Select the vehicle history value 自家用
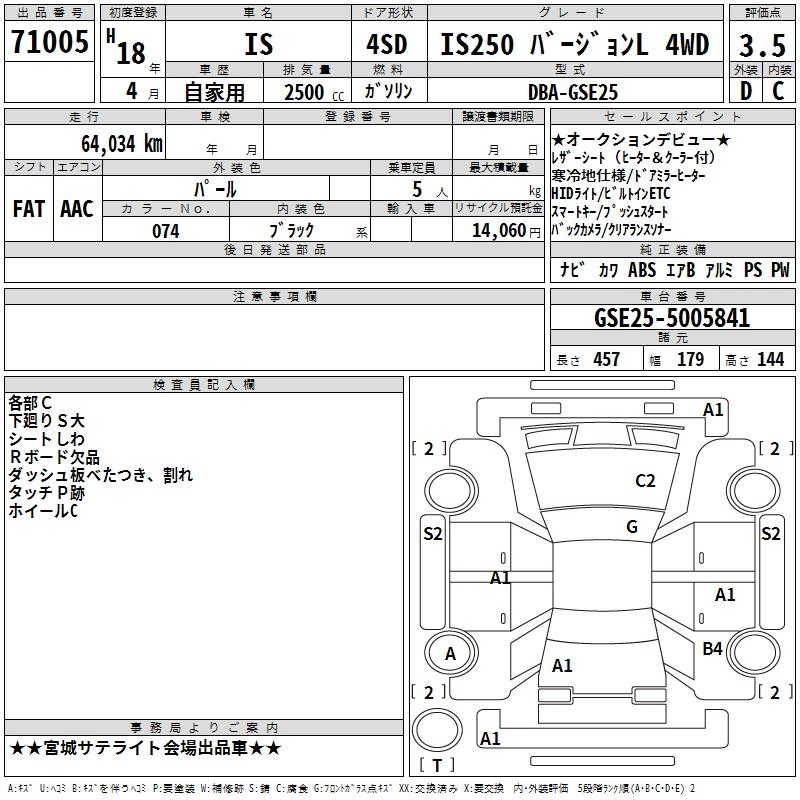This screenshot has width=800, height=800. coord(214,92)
